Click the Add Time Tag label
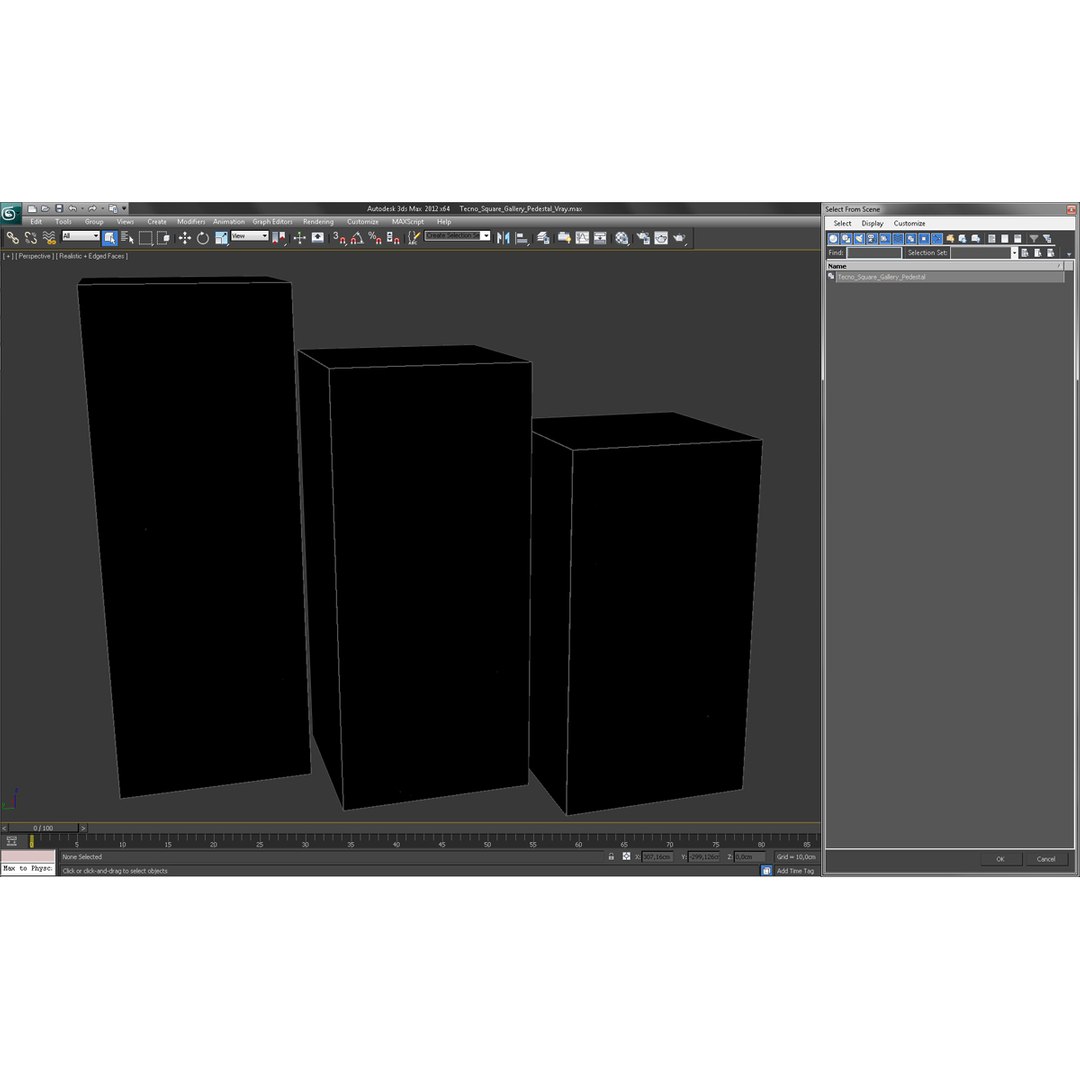 tap(796, 871)
